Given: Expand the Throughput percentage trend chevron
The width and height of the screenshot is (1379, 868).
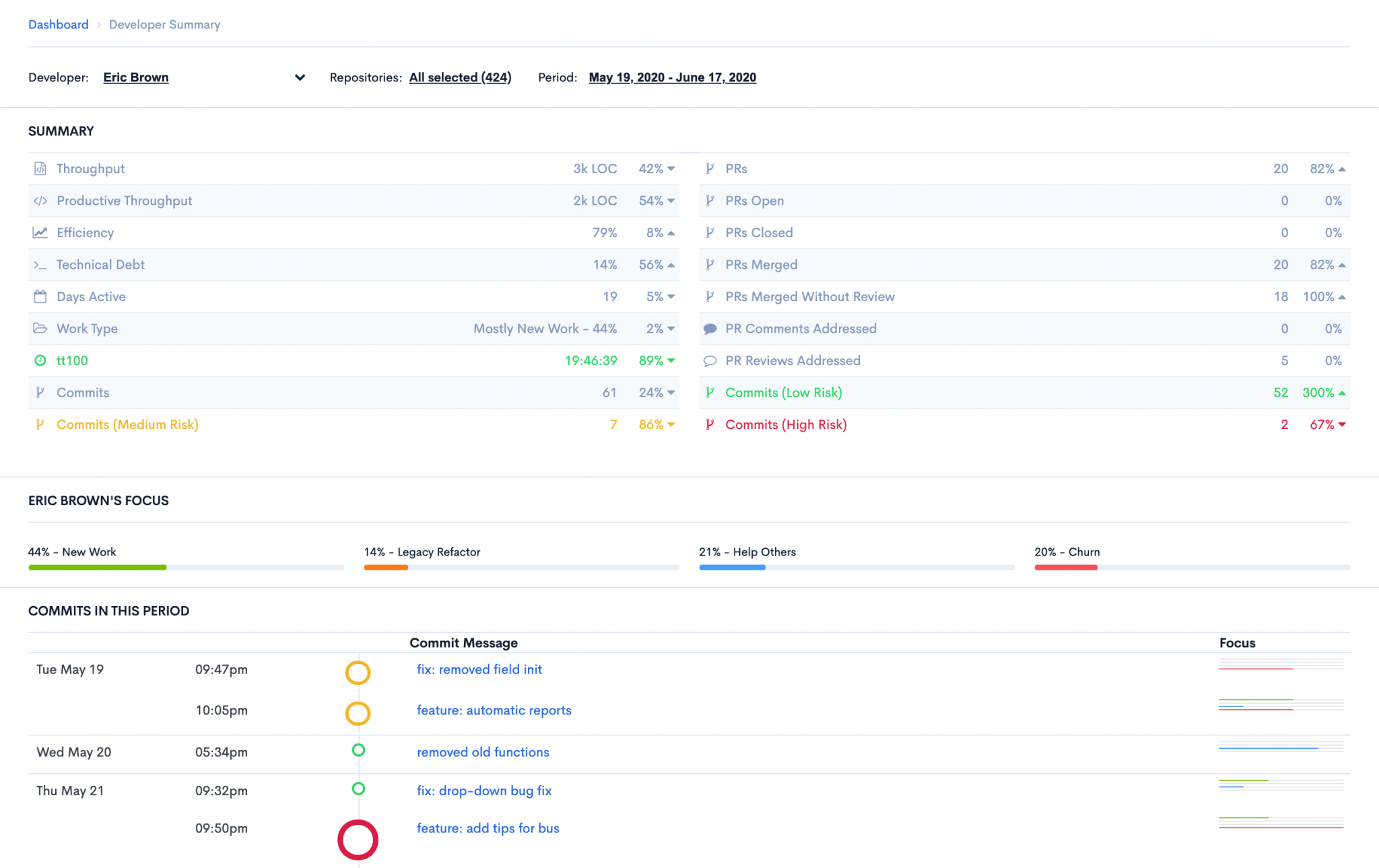Looking at the screenshot, I should (x=669, y=169).
